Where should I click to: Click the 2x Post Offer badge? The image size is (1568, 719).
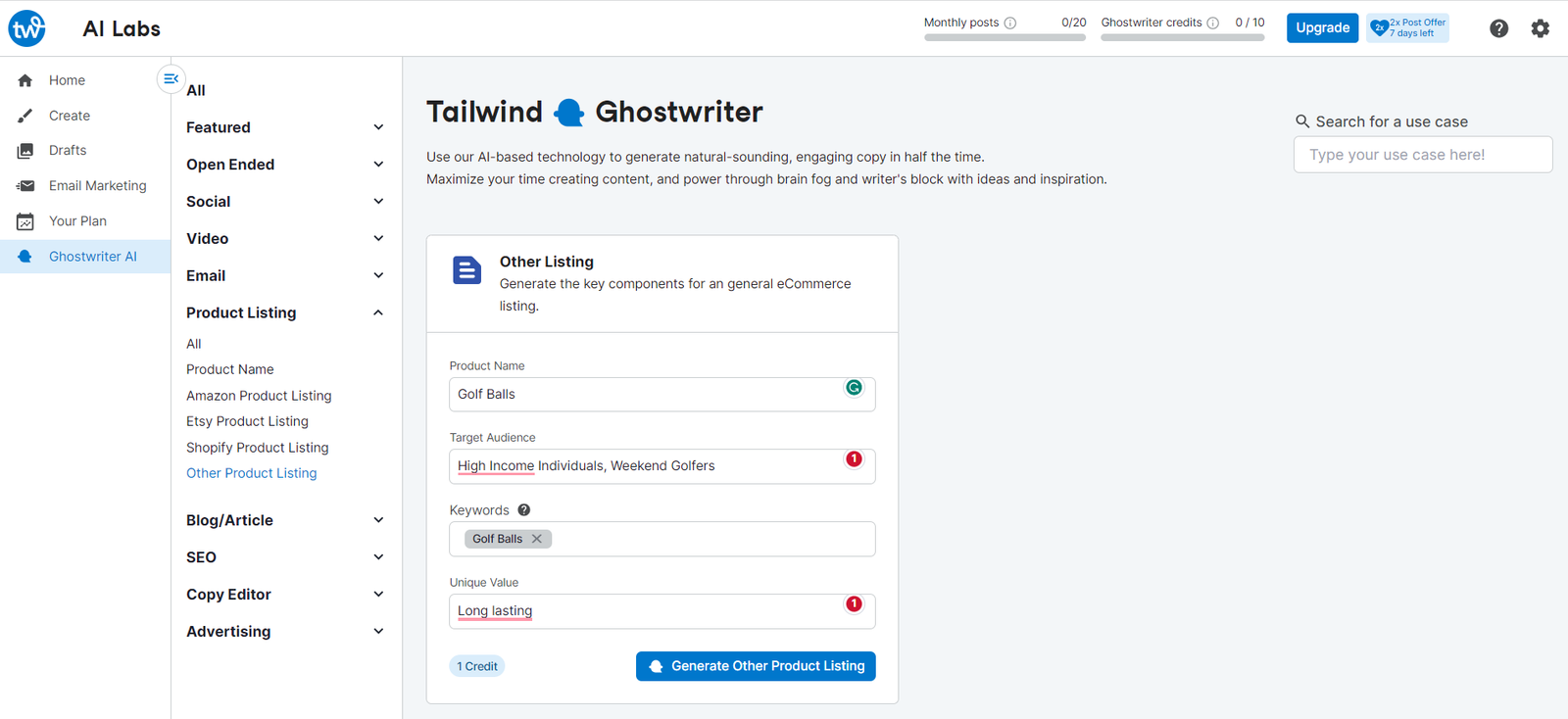pos(1407,27)
